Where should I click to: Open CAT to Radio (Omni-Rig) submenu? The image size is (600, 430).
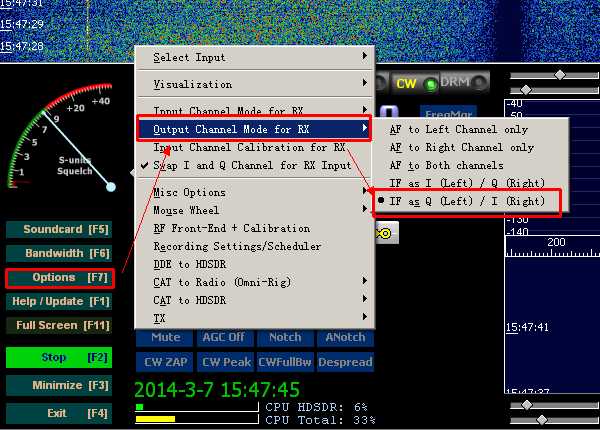point(254,282)
